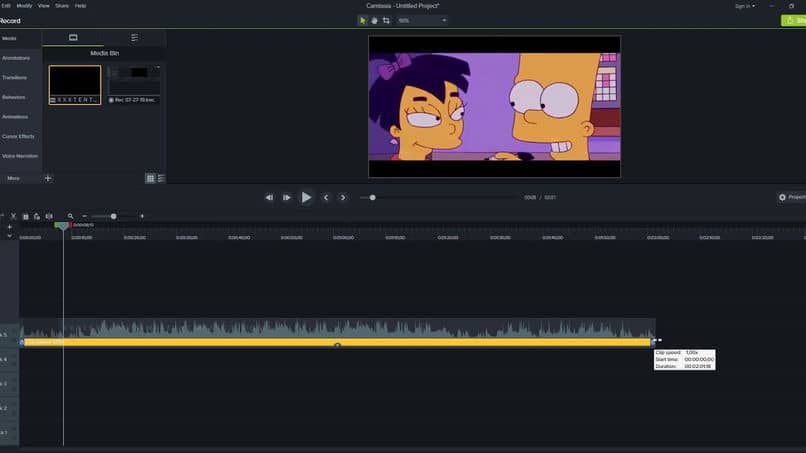Image resolution: width=806 pixels, height=453 pixels.
Task: Open the Annotations tab
Action: (x=15, y=58)
